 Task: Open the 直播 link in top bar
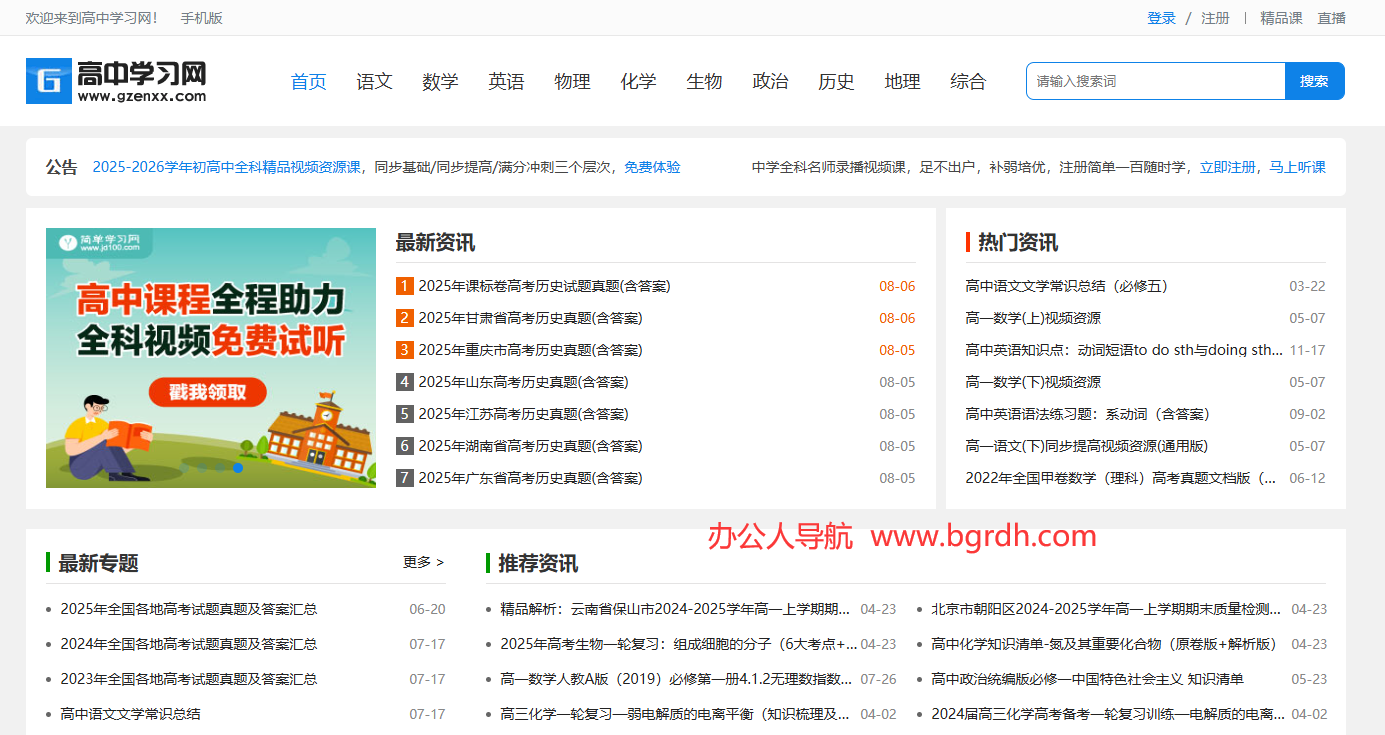[x=1331, y=18]
